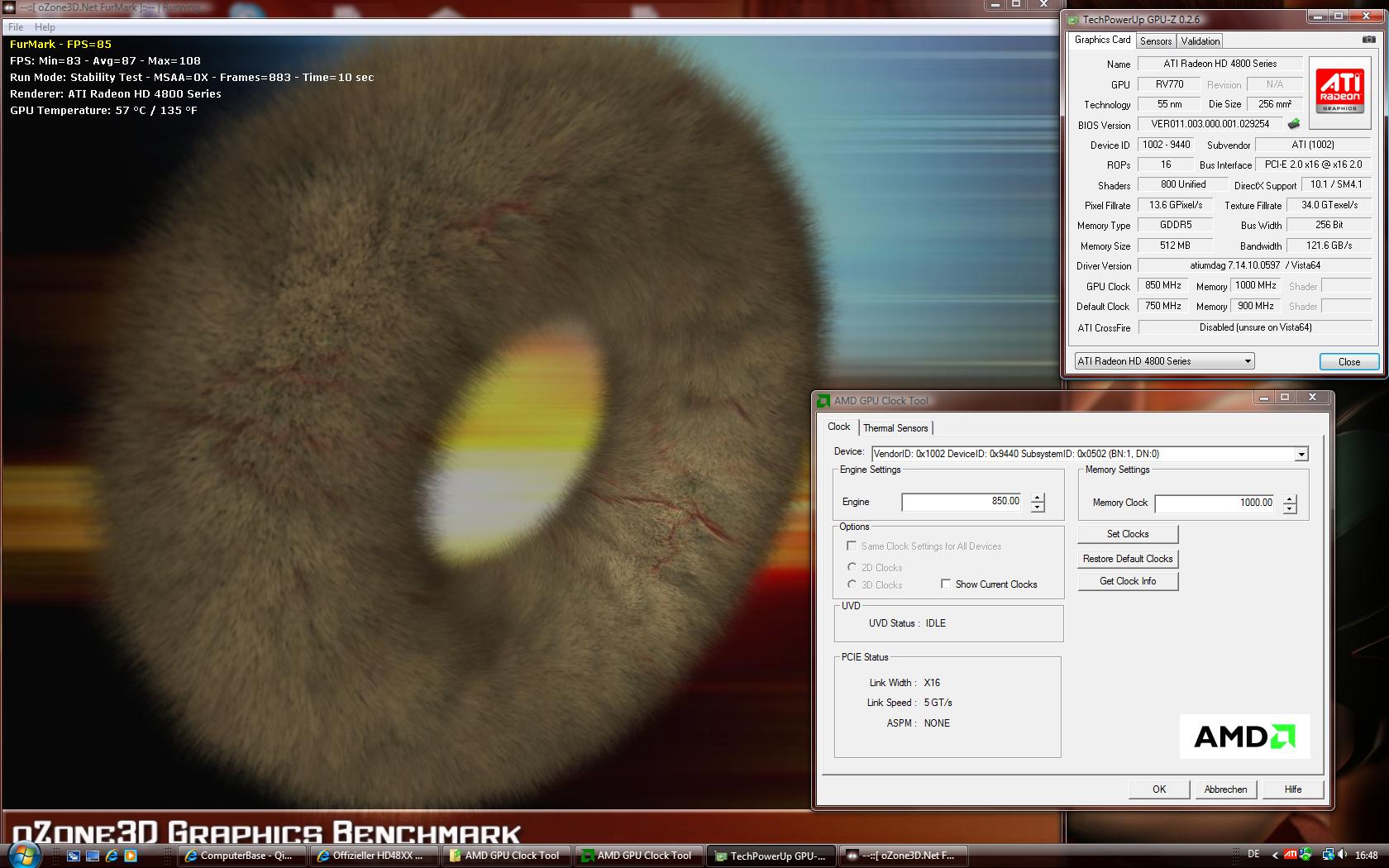The height and width of the screenshot is (868, 1389).
Task: Select the 2D Clocks radio button
Action: point(852,567)
